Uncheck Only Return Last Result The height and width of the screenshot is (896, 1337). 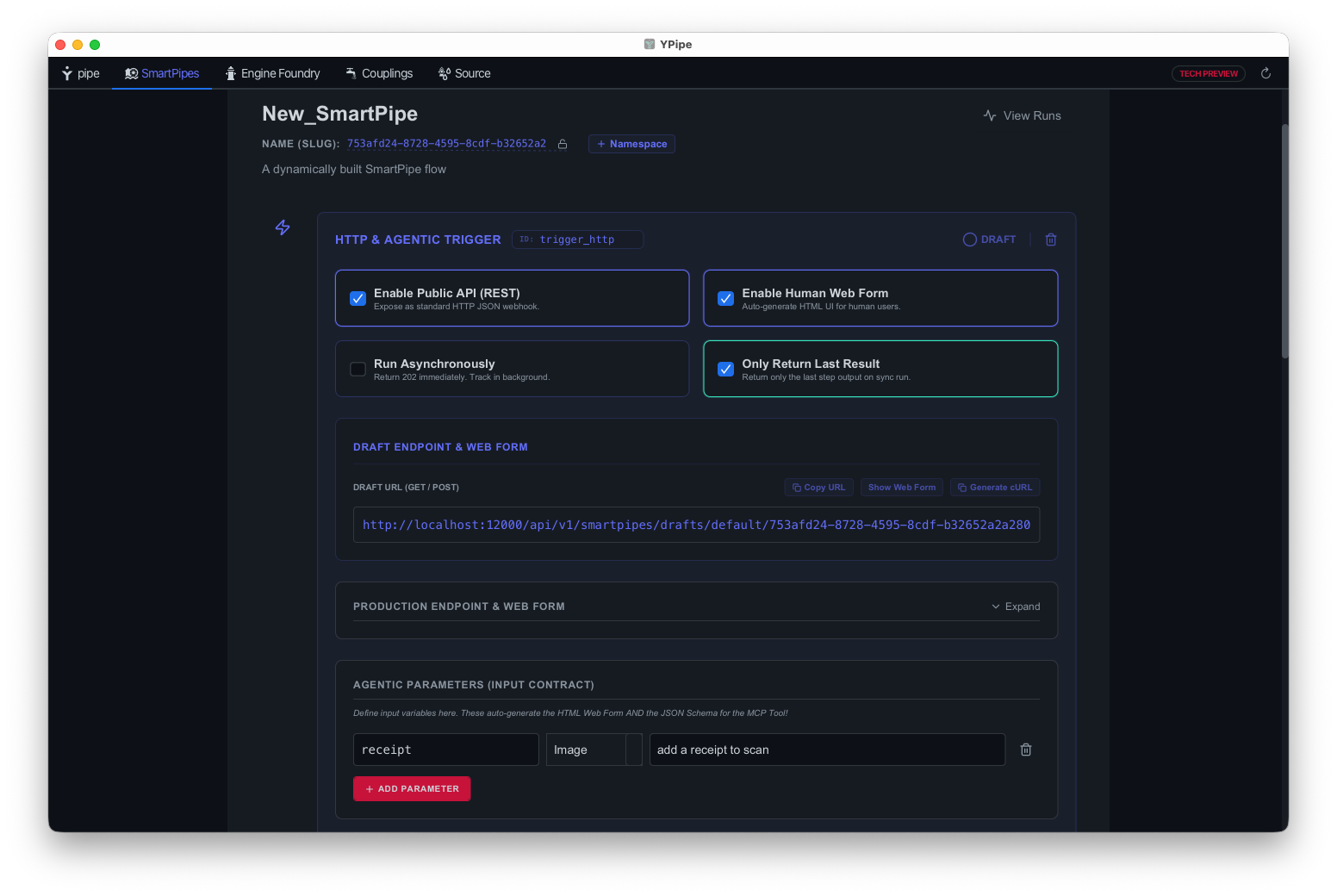(x=726, y=370)
